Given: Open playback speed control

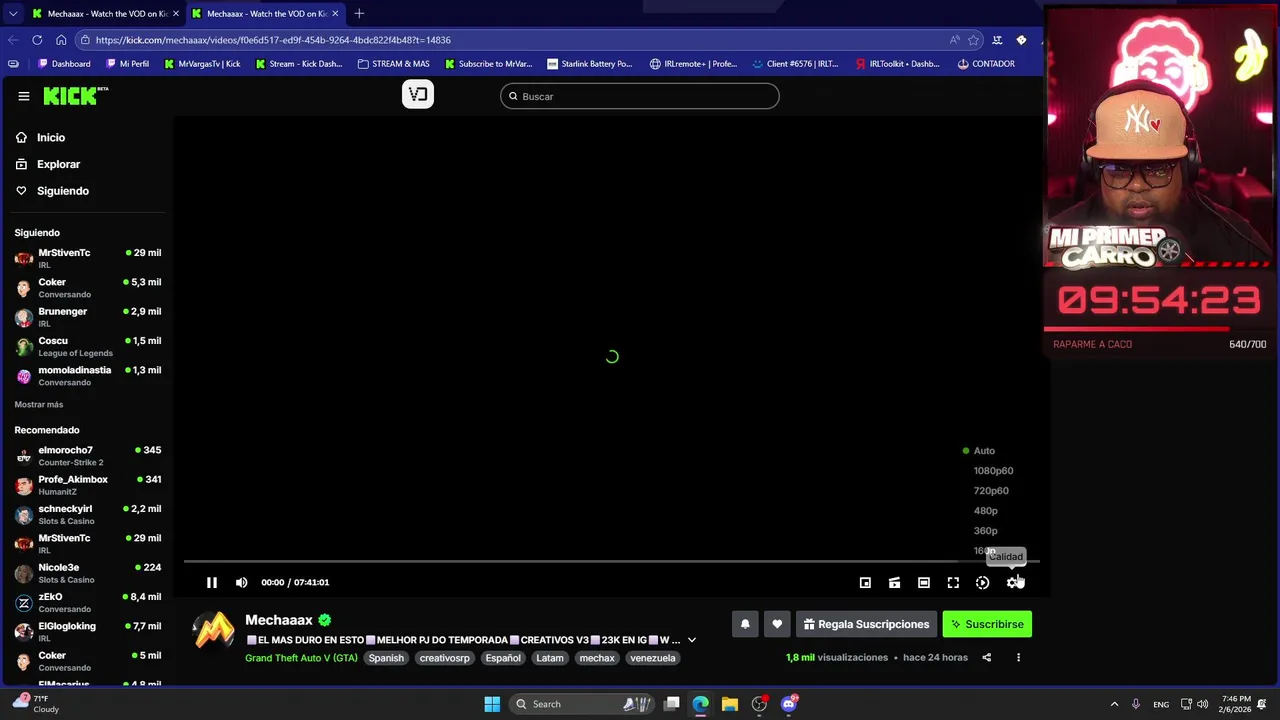Looking at the screenshot, I should coord(983,583).
